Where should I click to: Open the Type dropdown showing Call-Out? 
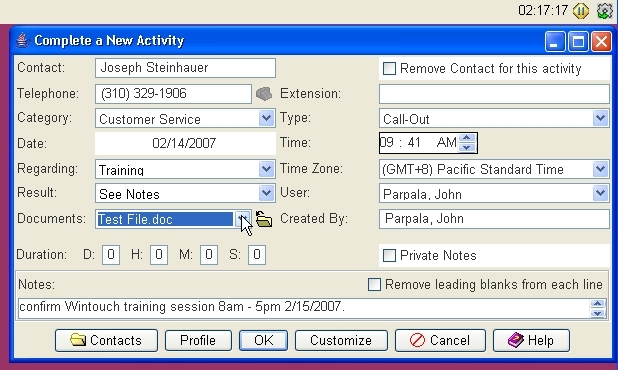[600, 118]
